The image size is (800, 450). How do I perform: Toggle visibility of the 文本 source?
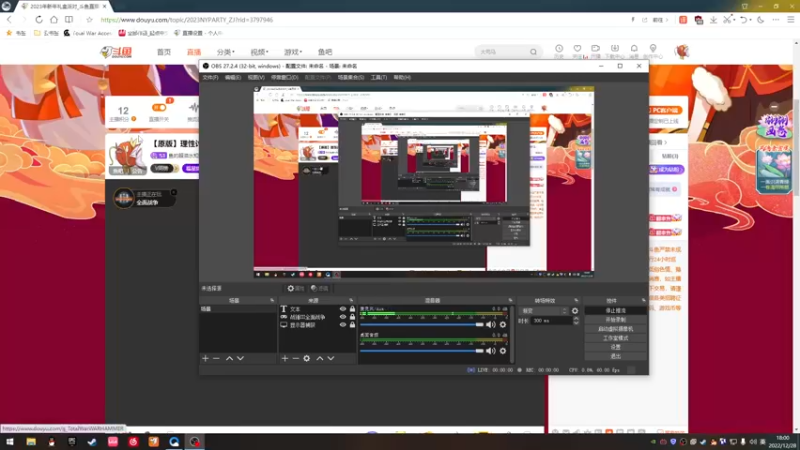click(343, 309)
